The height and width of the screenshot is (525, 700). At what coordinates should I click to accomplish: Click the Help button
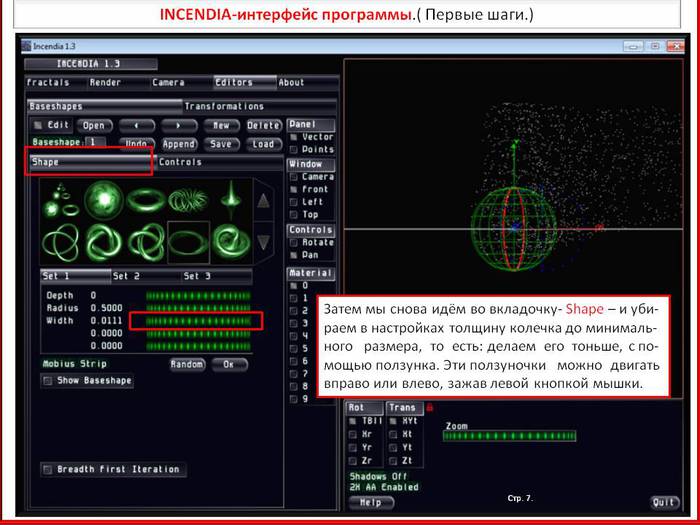tap(371, 503)
